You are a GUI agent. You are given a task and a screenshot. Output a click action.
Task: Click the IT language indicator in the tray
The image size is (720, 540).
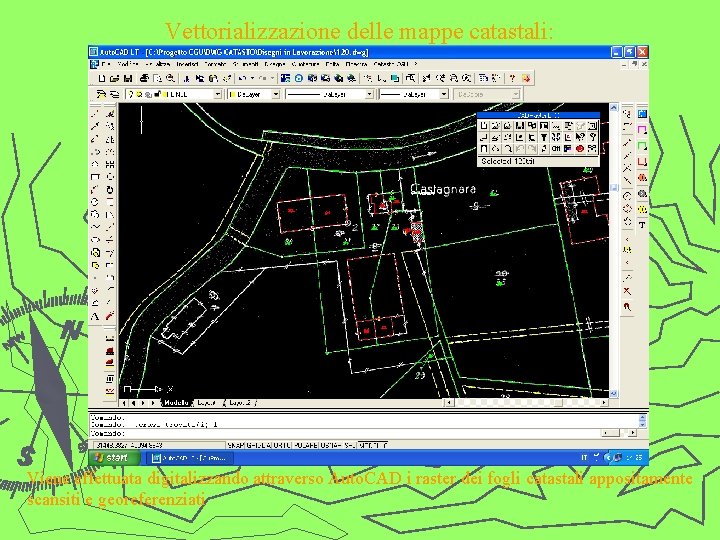pos(584,457)
